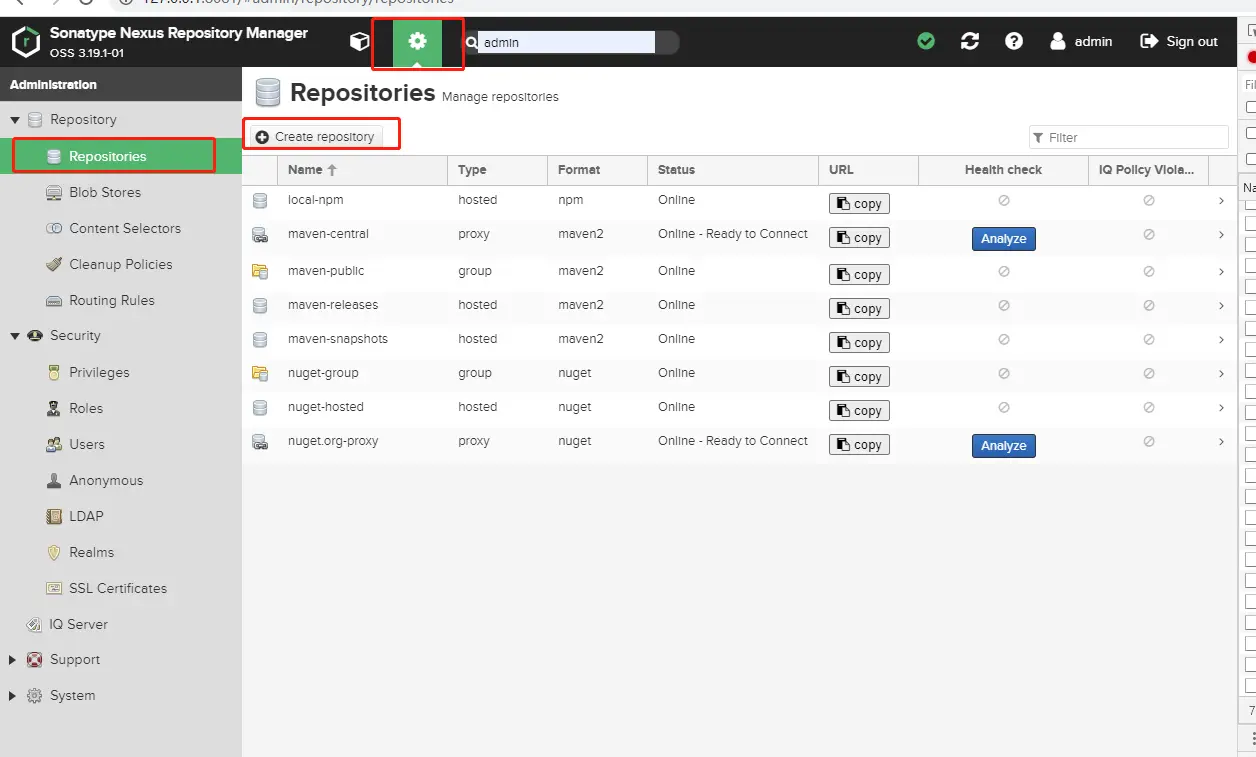This screenshot has height=757, width=1256.
Task: Sort by the Status column header
Action: coord(733,170)
